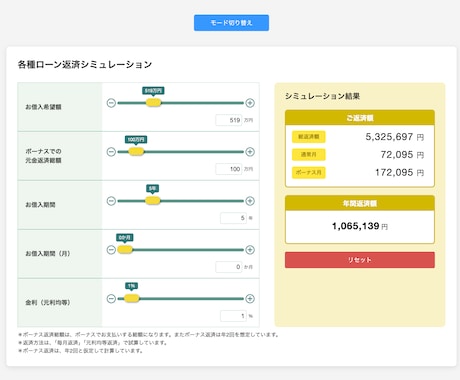Raise interest rate with plus icon
This screenshot has width=460, height=380.
coord(250,299)
